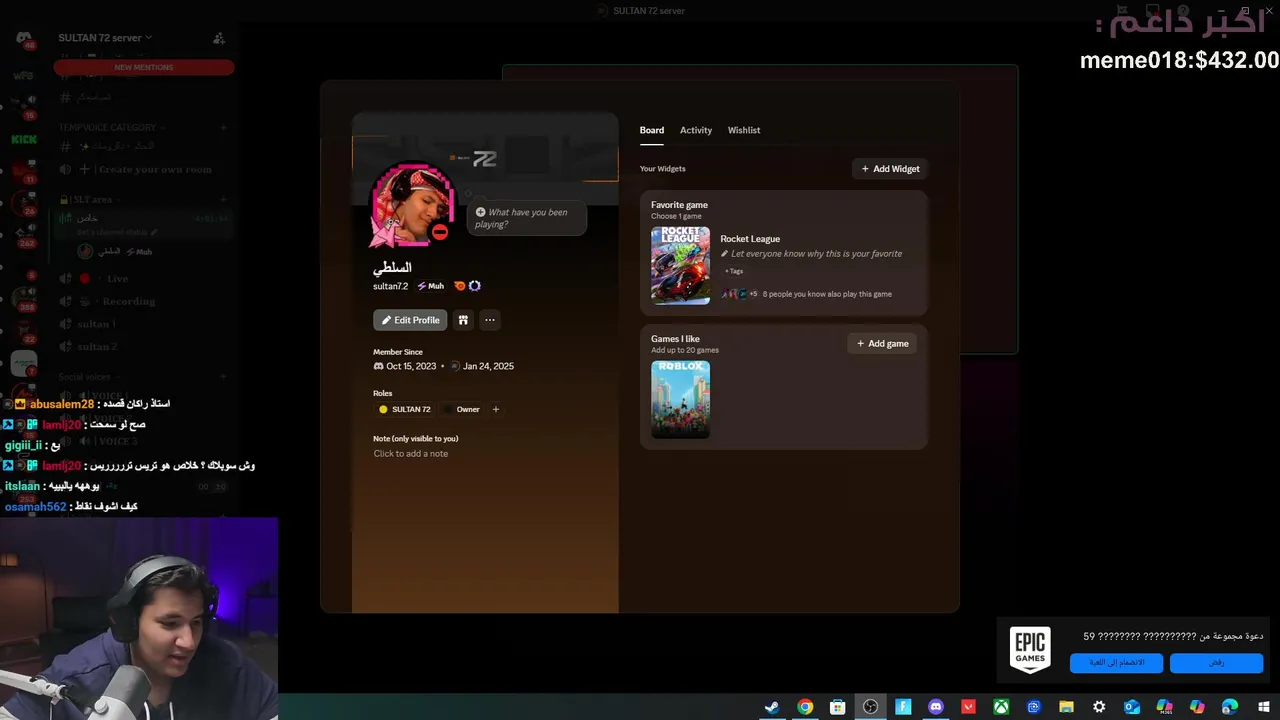Click the Do Not Disturb status indicator
The width and height of the screenshot is (1280, 720).
tap(440, 232)
